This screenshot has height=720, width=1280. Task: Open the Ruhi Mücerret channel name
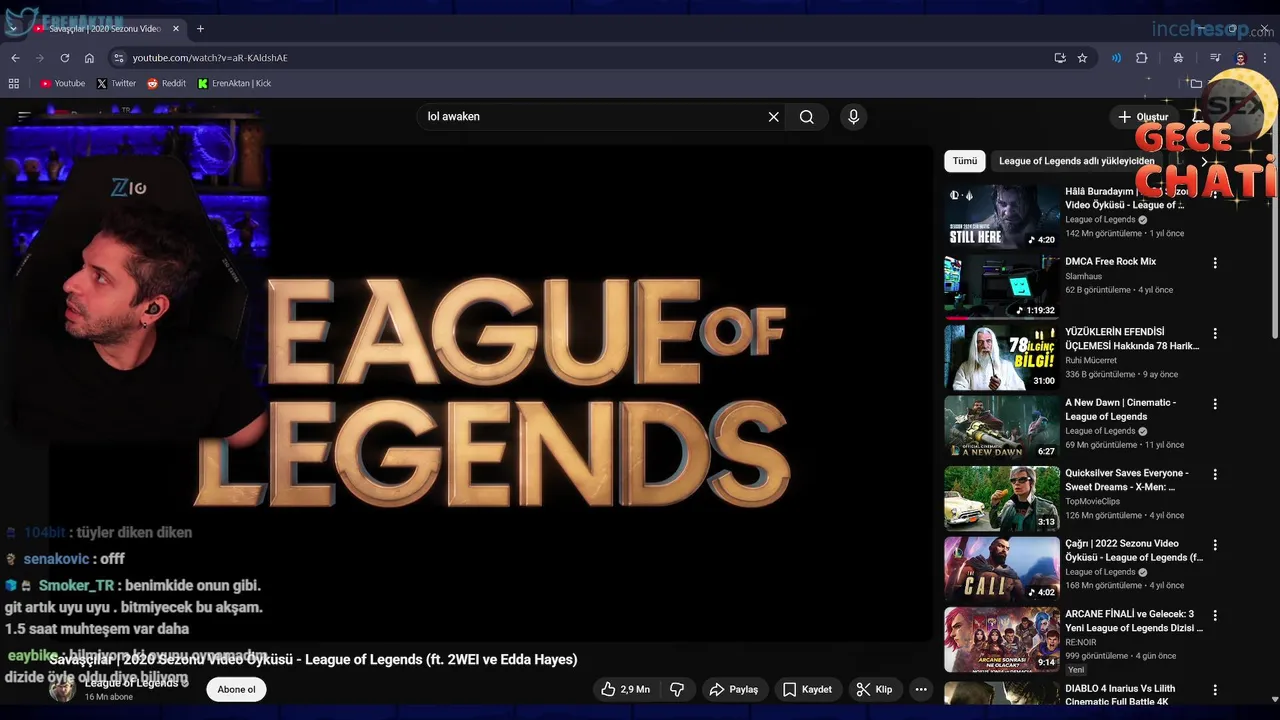(x=1091, y=361)
